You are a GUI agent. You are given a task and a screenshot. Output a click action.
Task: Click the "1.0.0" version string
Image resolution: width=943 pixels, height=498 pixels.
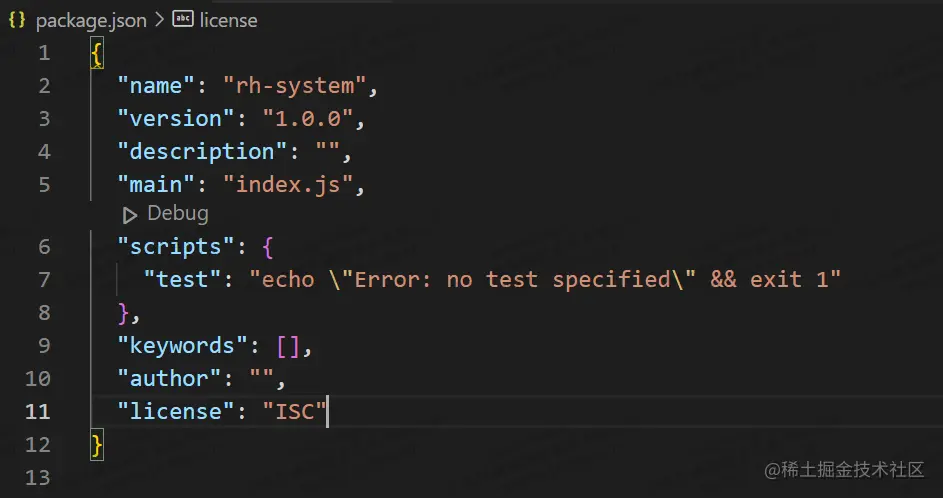(309, 118)
